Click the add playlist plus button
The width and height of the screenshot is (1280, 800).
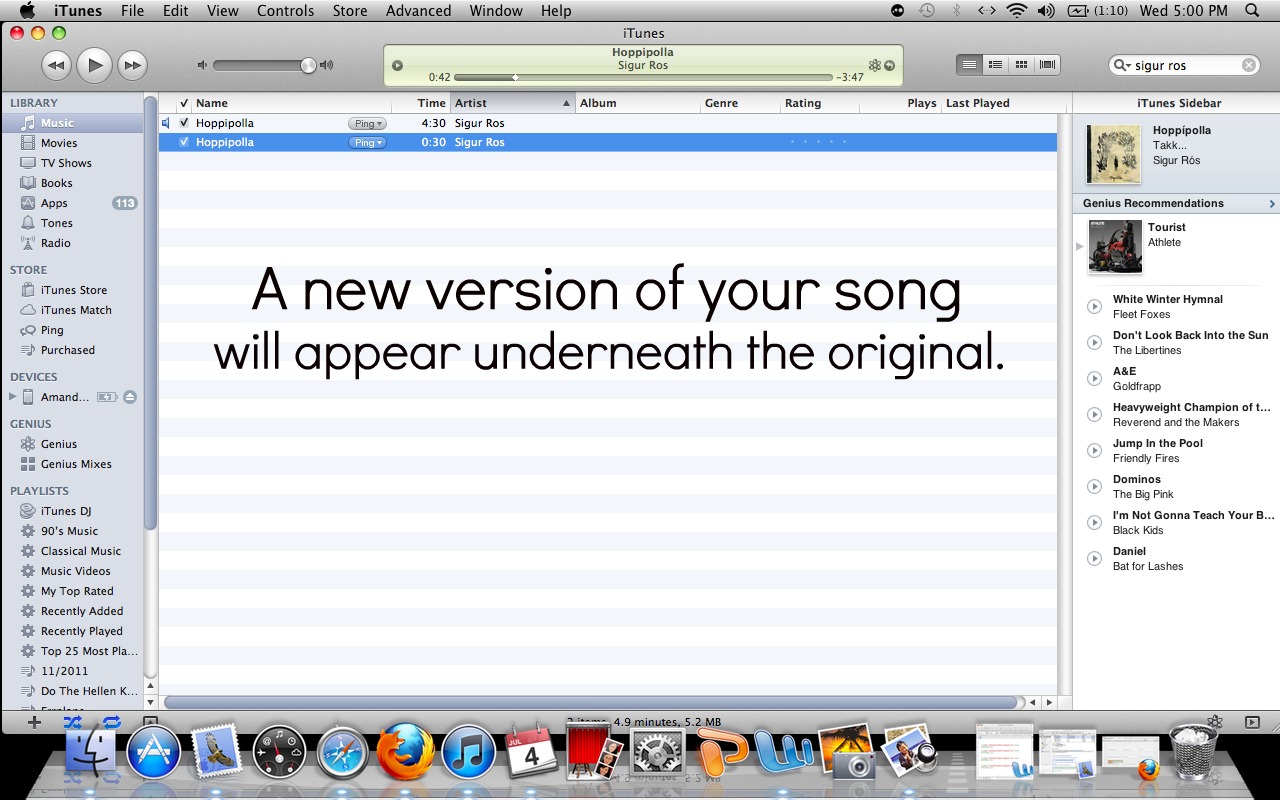[34, 722]
